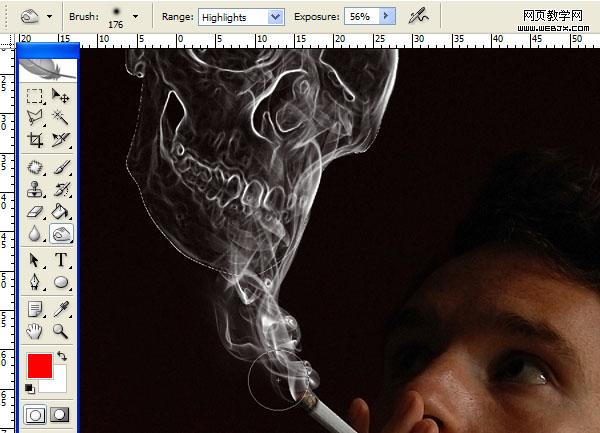Screen dimensions: 600x433
Task: Choose the Polygonal Lasso tool
Action: (34, 117)
